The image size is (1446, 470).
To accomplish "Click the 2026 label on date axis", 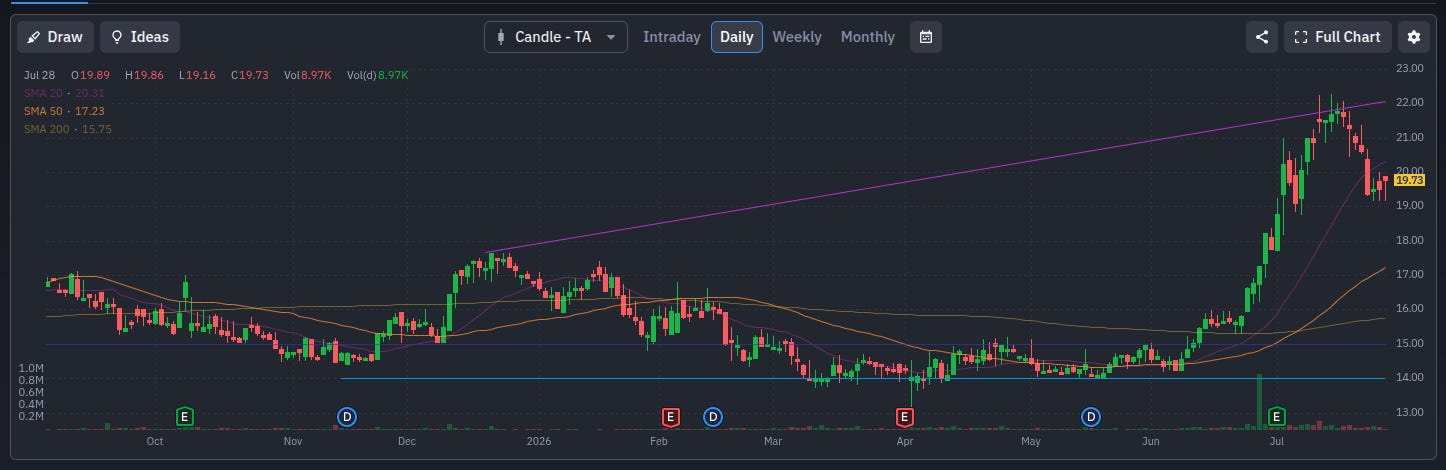I will coord(539,440).
